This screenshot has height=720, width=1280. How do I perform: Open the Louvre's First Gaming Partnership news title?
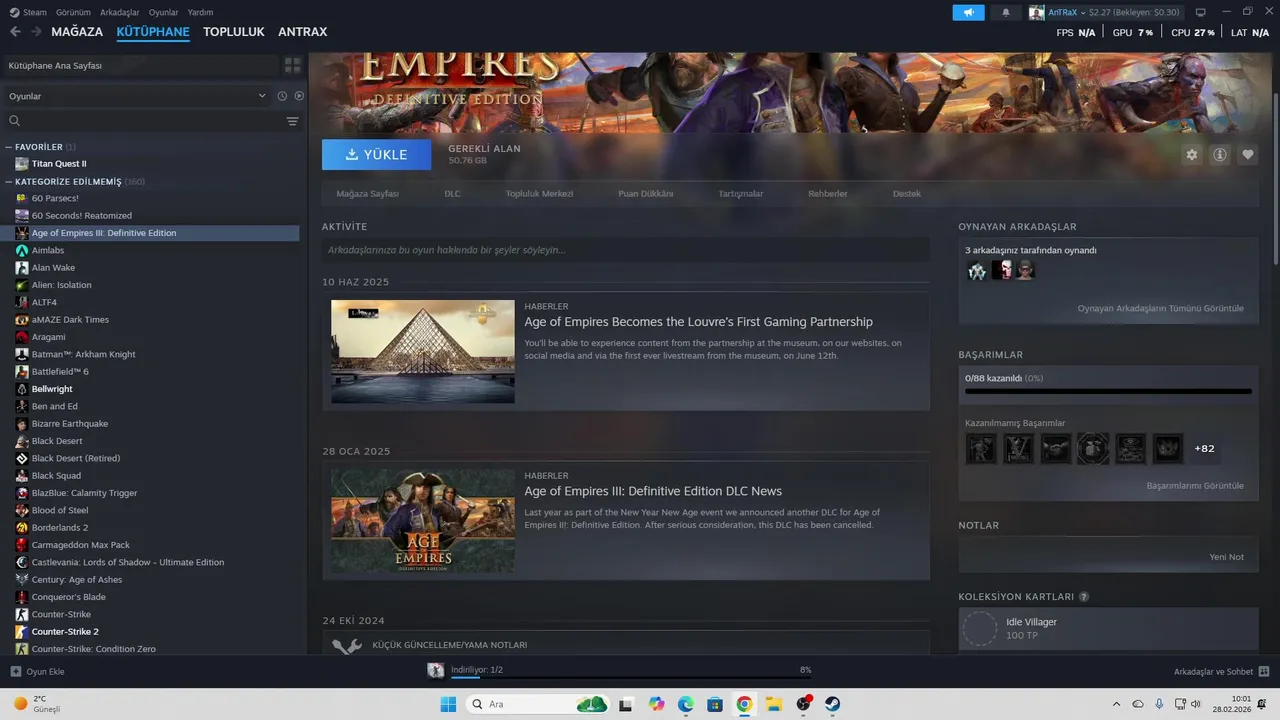(x=698, y=322)
